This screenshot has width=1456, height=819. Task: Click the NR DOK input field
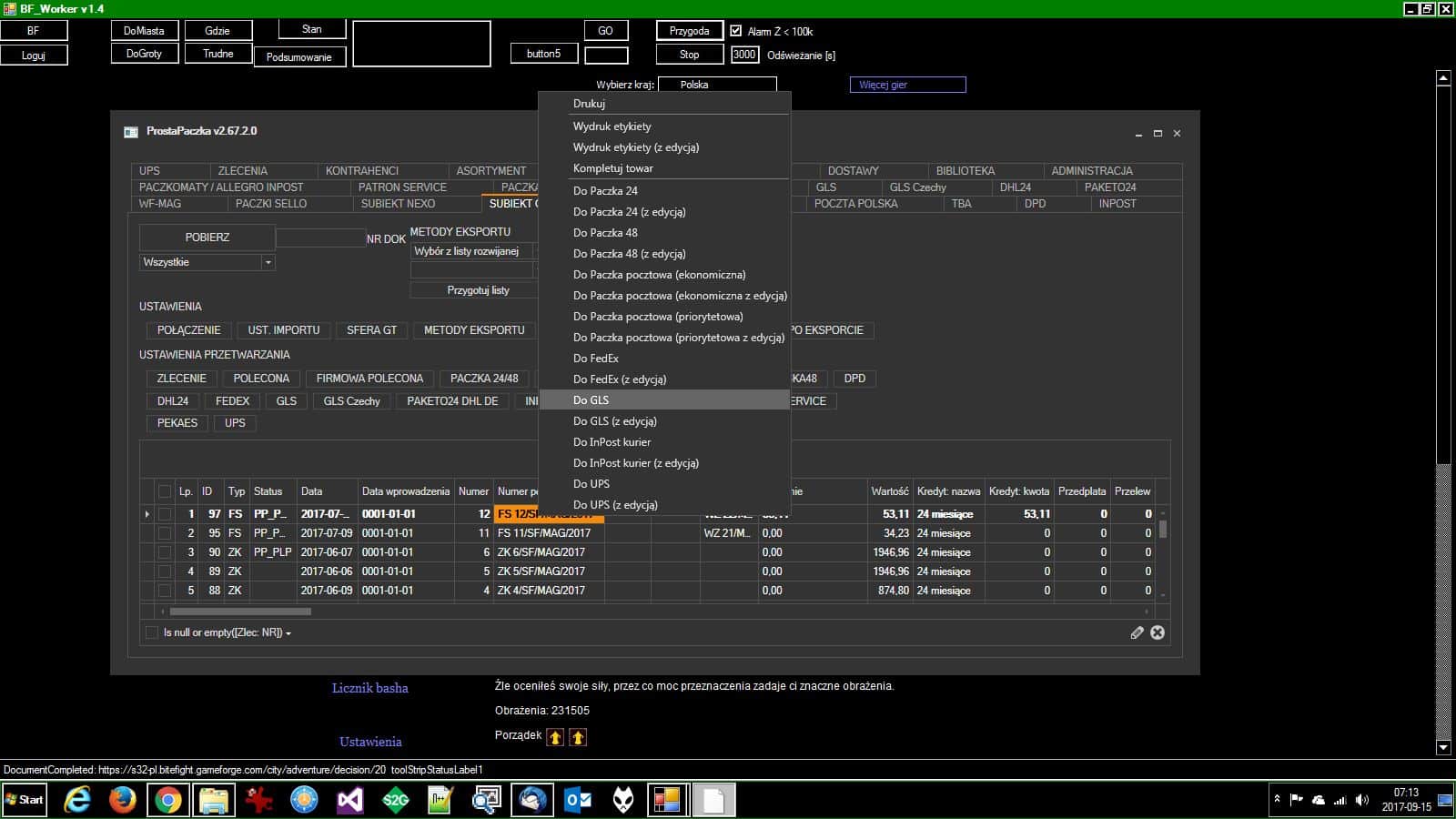tap(320, 238)
